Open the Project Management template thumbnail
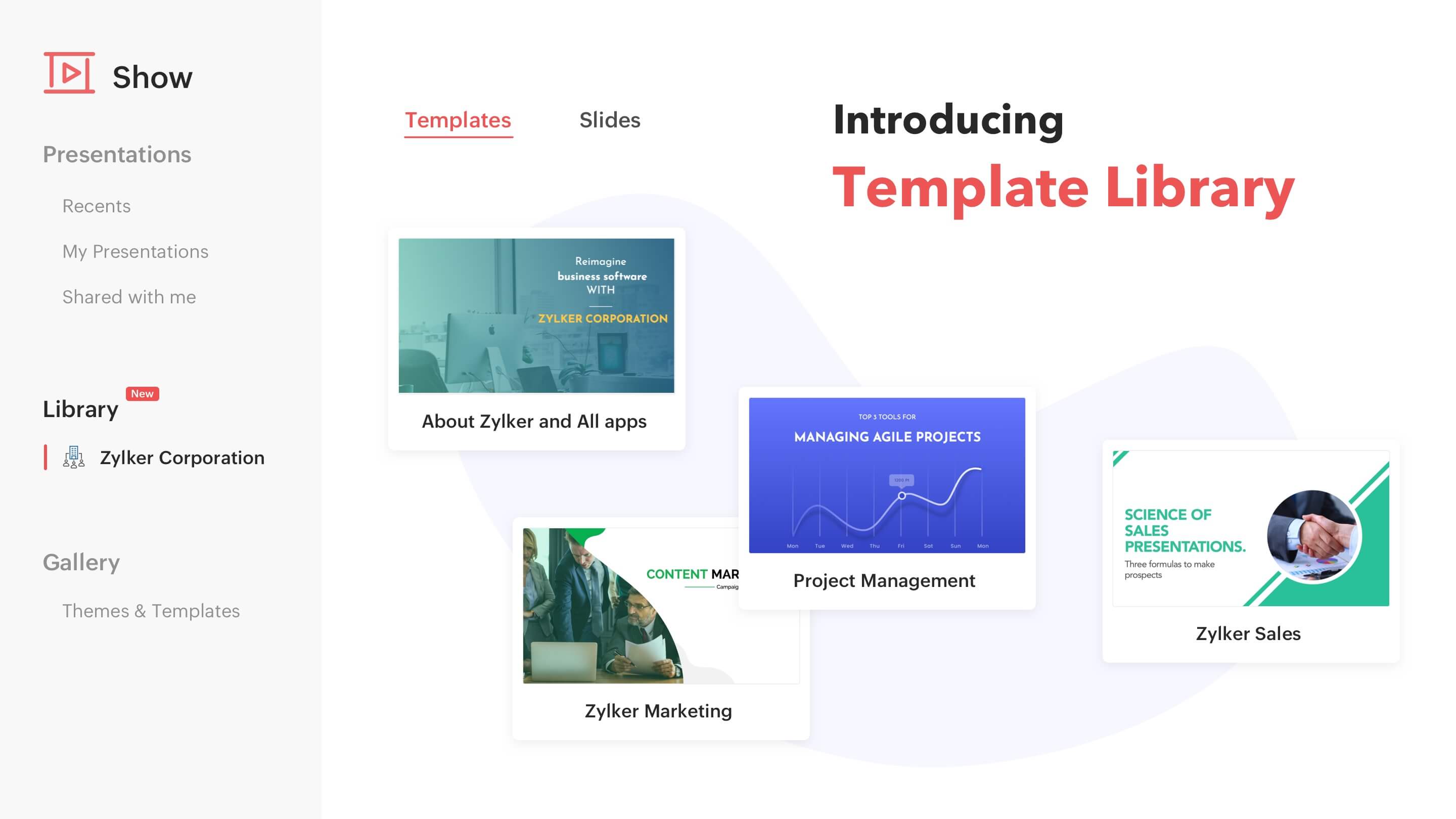Viewport: 1456px width, 819px height. (883, 474)
